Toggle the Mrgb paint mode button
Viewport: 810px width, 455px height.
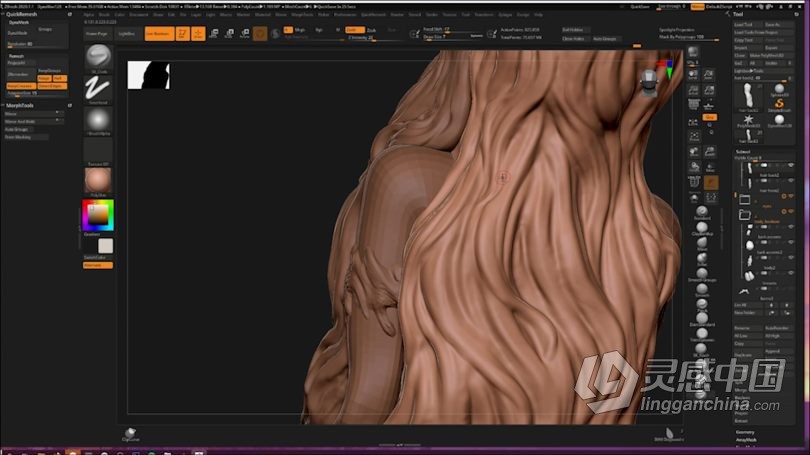coord(299,30)
